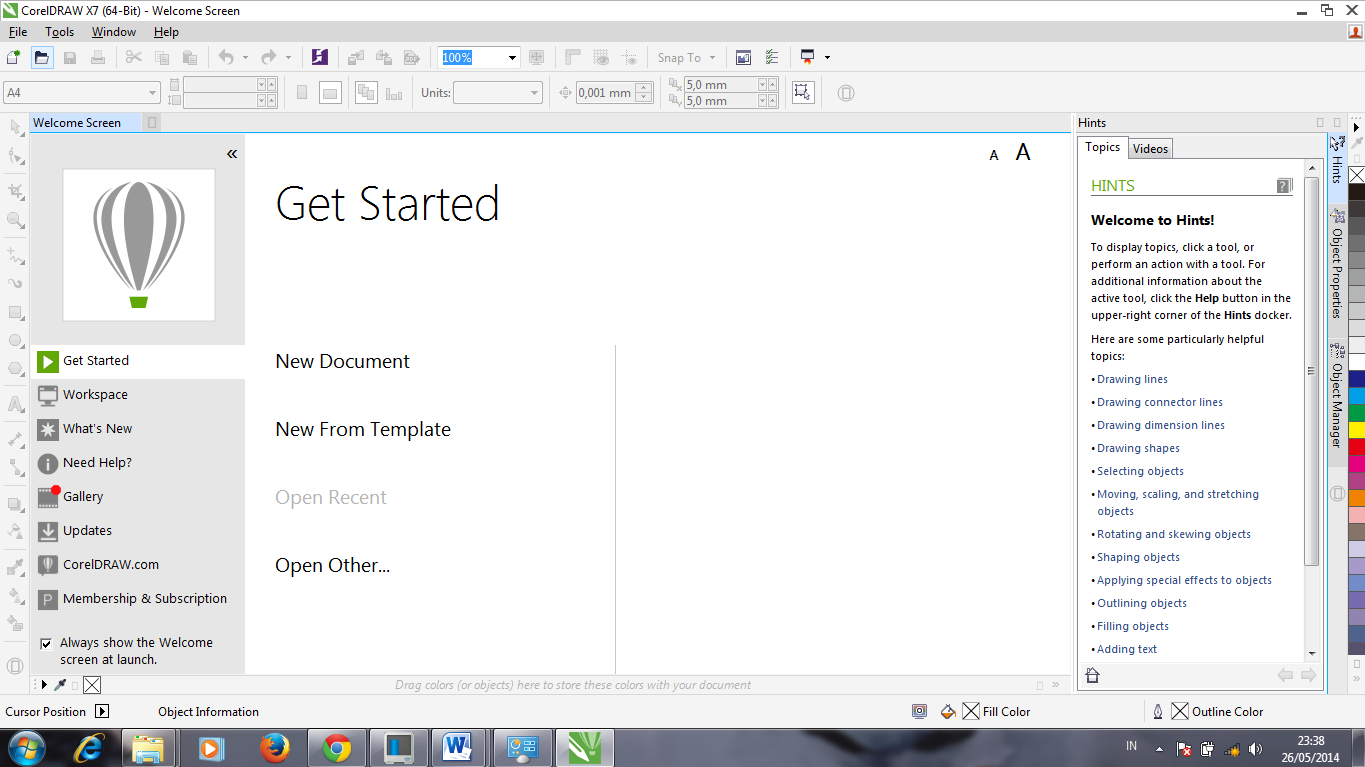
Task: Select the larger text size A
Action: (1023, 152)
